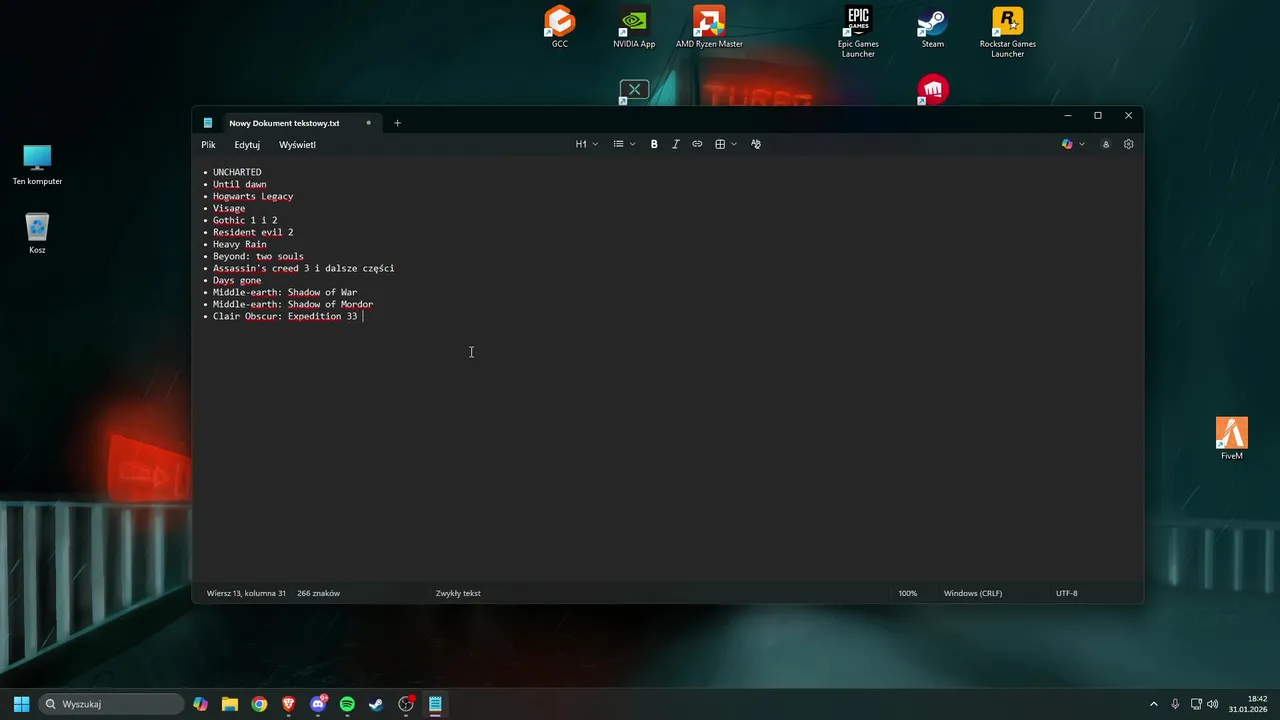The image size is (1280, 720).
Task: Maximize the Notepad window
Action: [1098, 116]
